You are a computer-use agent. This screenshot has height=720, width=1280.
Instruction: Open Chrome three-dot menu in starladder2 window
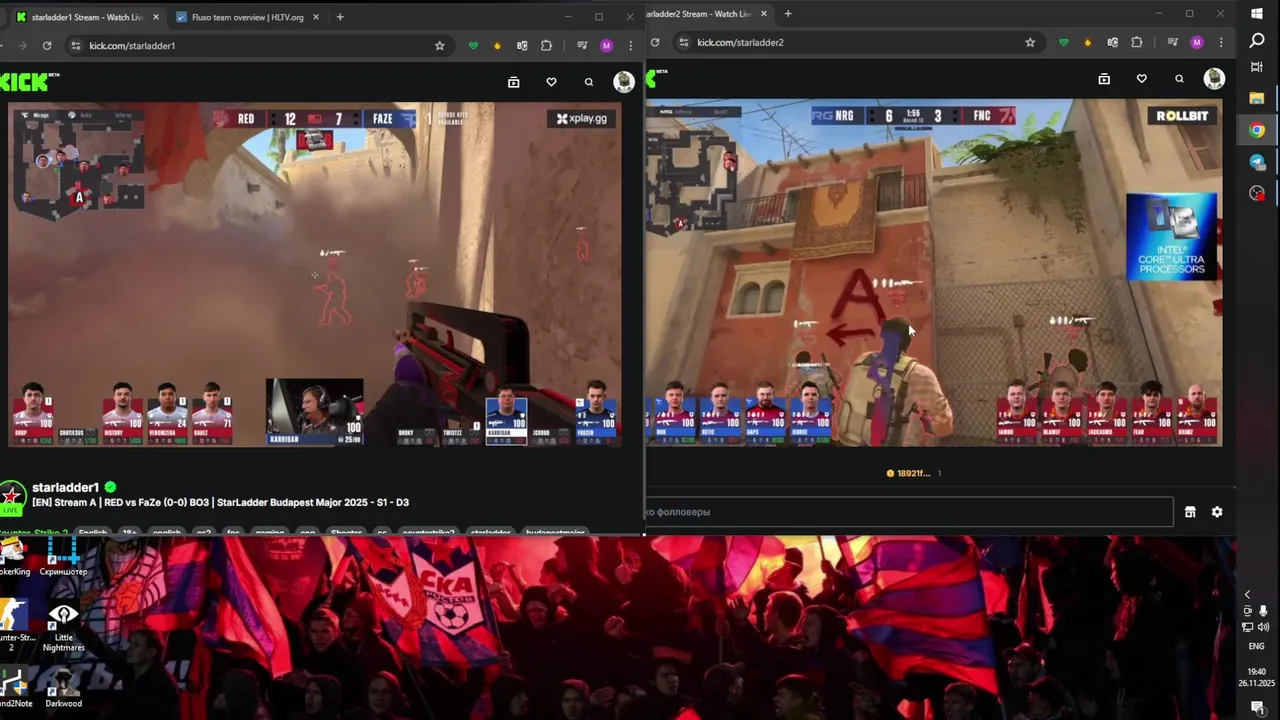pyautogui.click(x=1221, y=42)
